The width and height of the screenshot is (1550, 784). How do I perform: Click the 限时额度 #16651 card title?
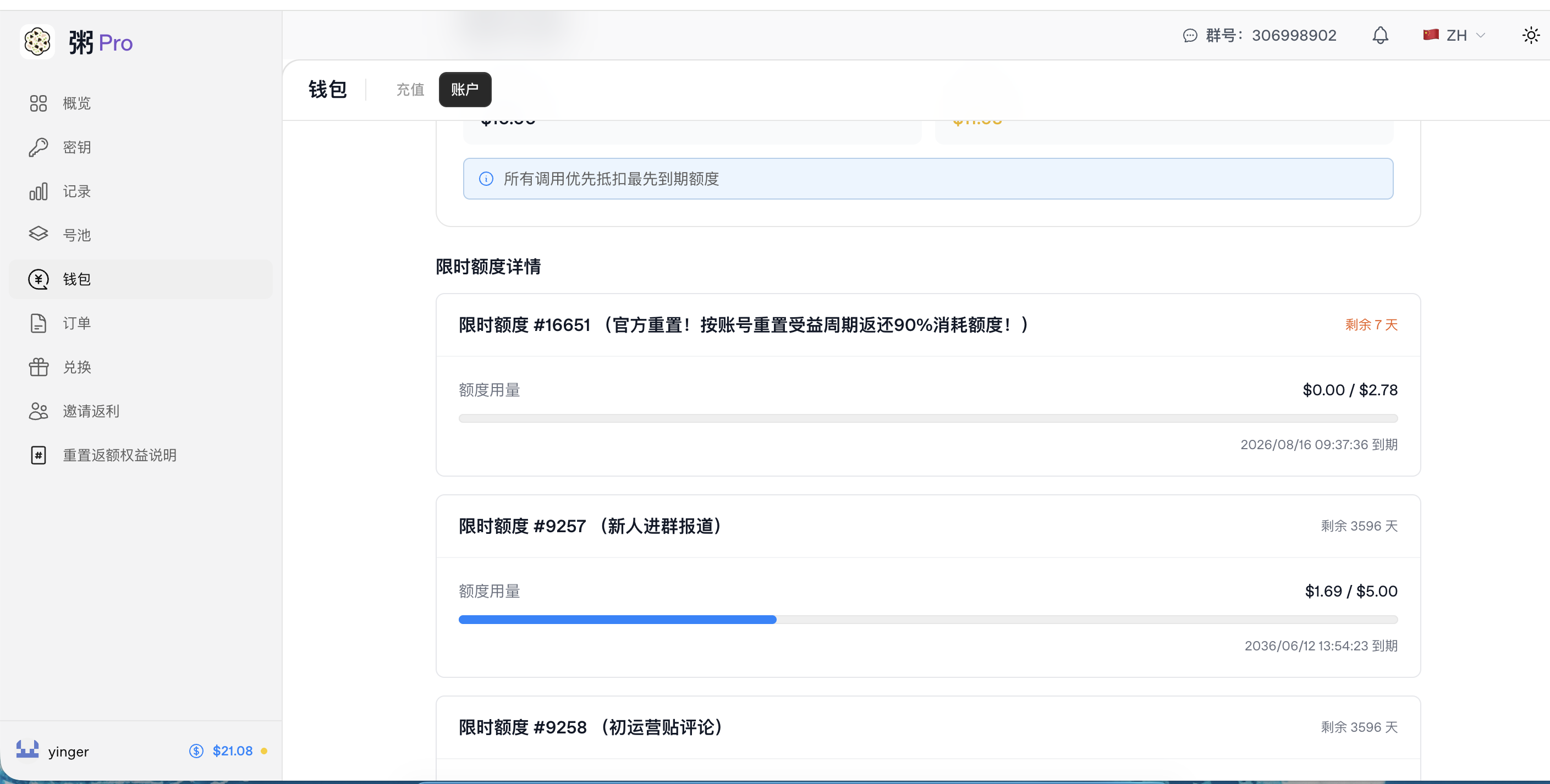[744, 325]
